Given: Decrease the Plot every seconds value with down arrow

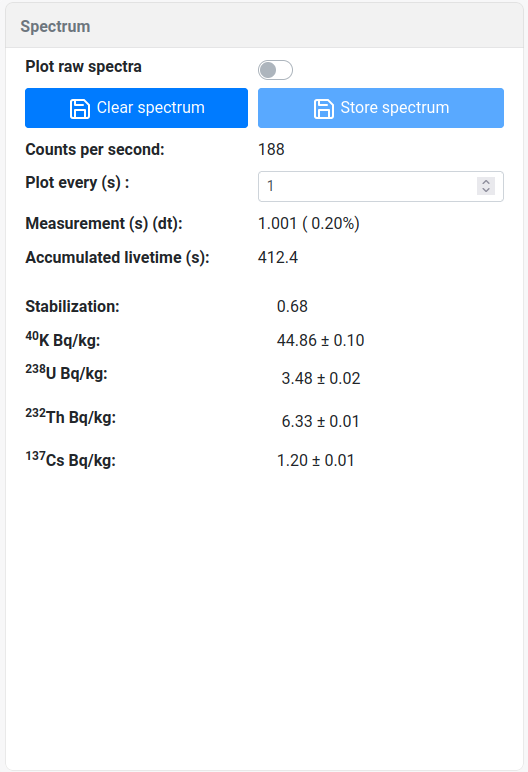Looking at the screenshot, I should pyautogui.click(x=486, y=190).
